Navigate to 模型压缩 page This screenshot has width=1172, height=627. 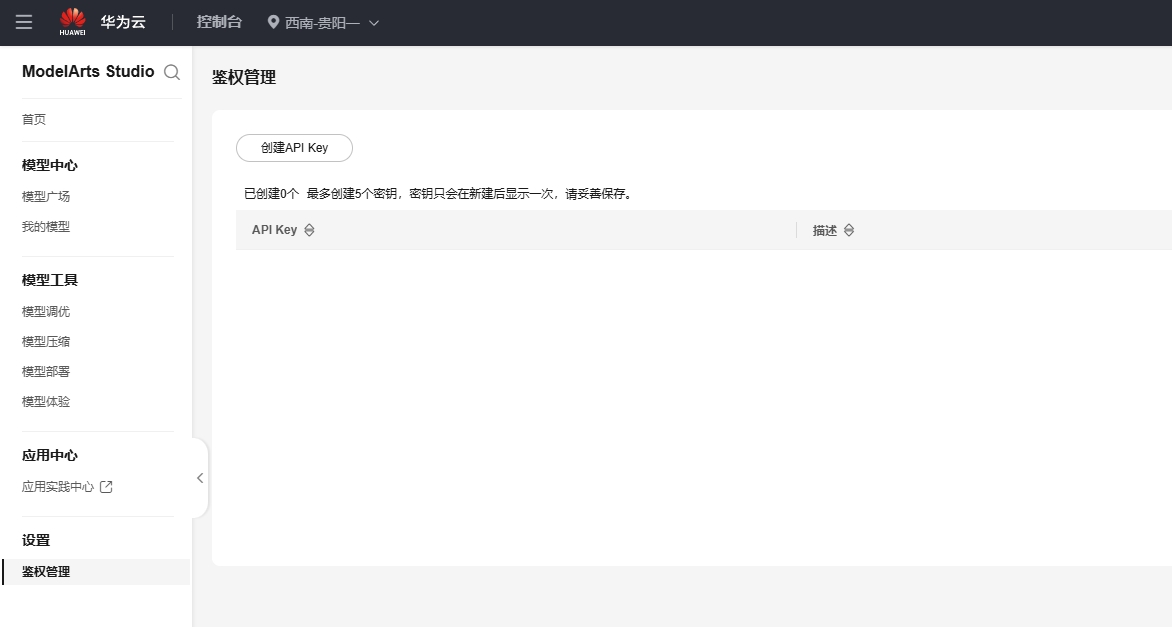46,342
